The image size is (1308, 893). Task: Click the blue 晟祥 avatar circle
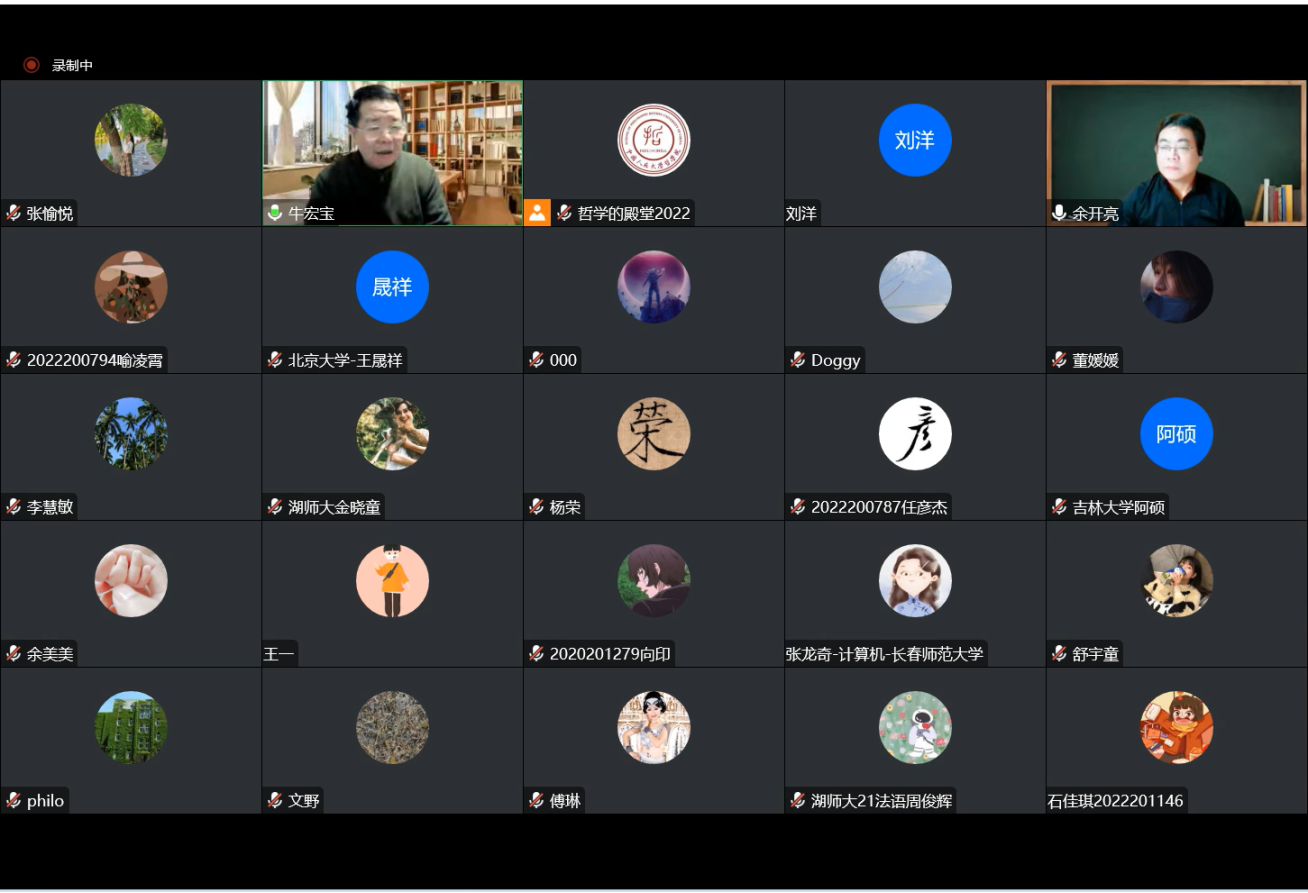point(392,287)
